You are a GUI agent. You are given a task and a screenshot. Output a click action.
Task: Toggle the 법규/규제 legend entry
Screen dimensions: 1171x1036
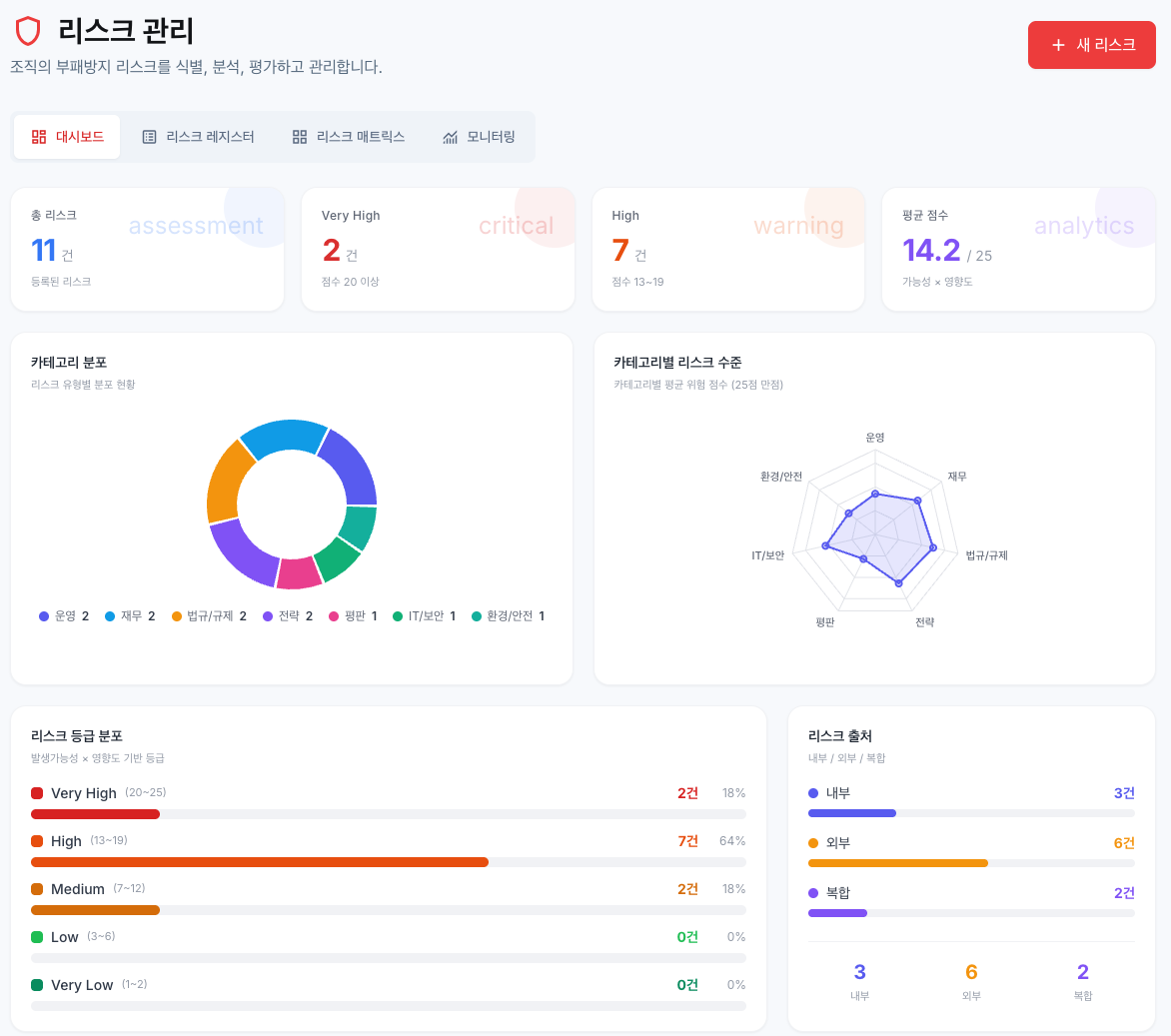tap(209, 616)
